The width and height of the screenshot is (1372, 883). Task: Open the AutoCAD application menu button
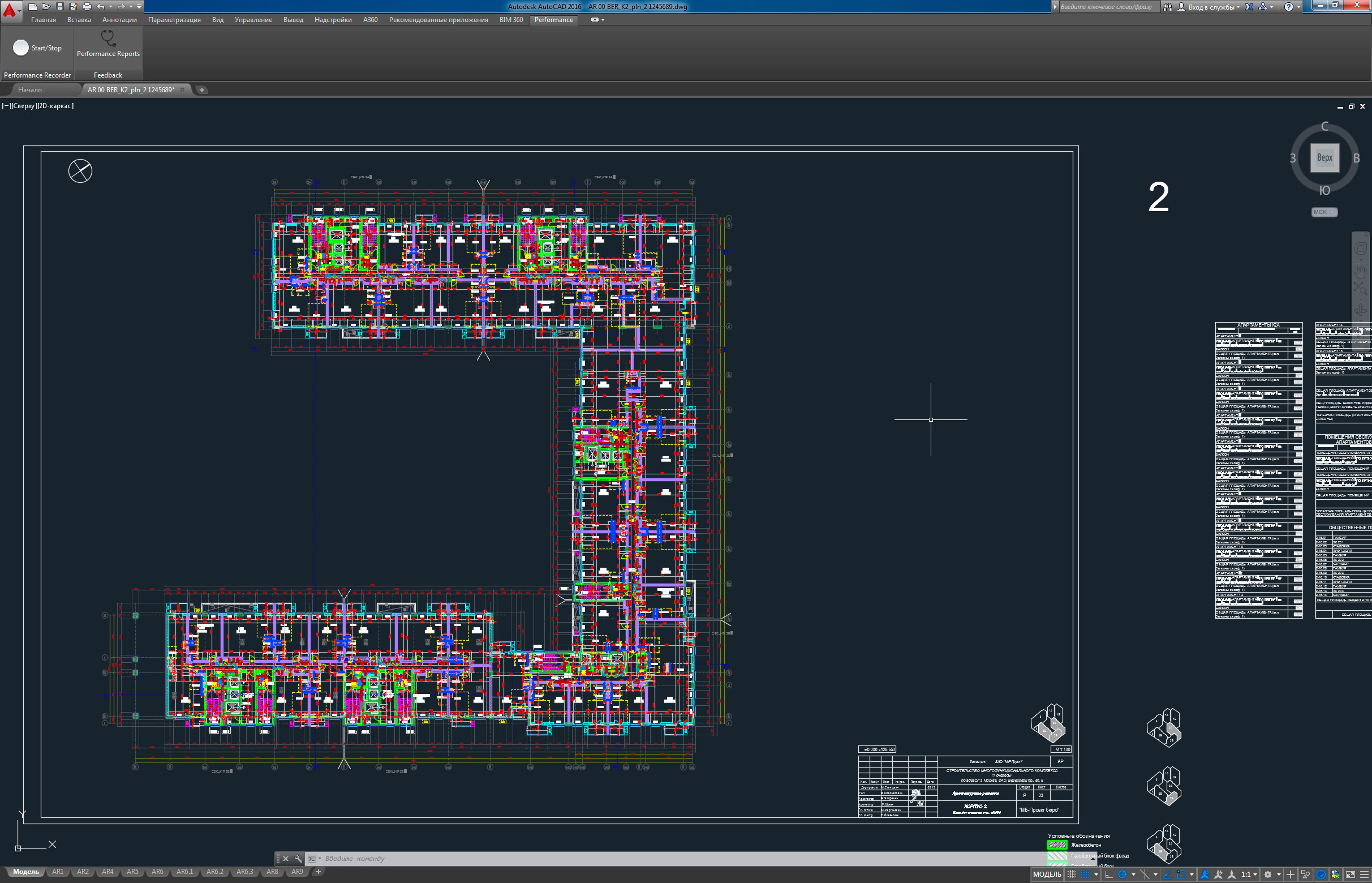[x=10, y=10]
